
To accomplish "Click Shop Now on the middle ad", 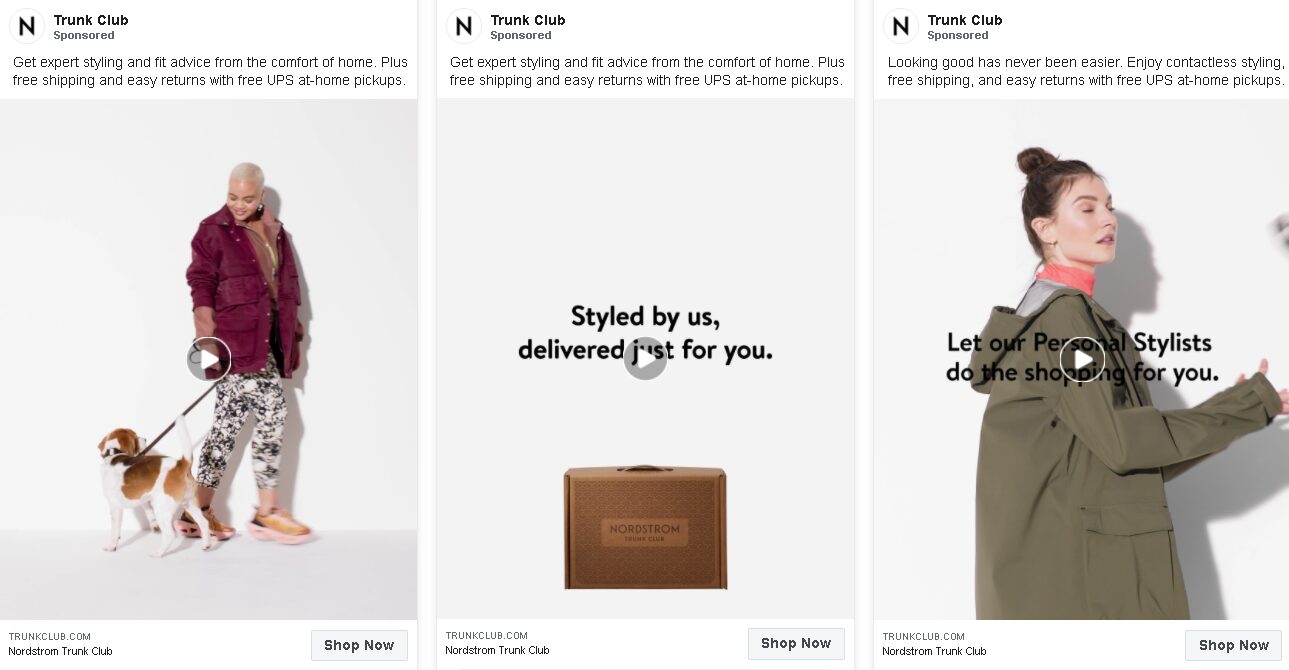I will [x=796, y=643].
